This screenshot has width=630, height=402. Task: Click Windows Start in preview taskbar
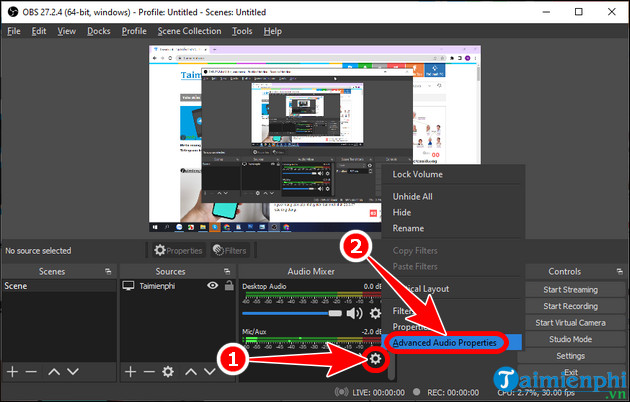pyautogui.click(x=155, y=227)
